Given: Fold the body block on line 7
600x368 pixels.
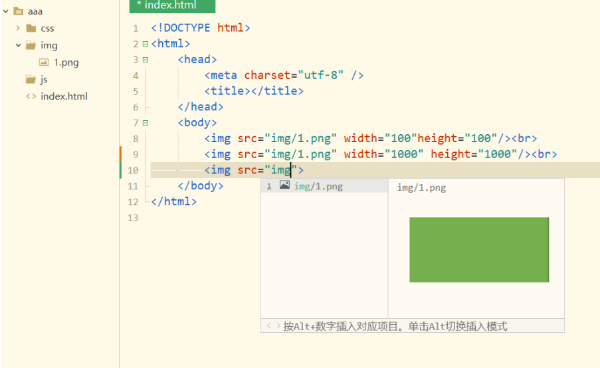Looking at the screenshot, I should [145, 123].
